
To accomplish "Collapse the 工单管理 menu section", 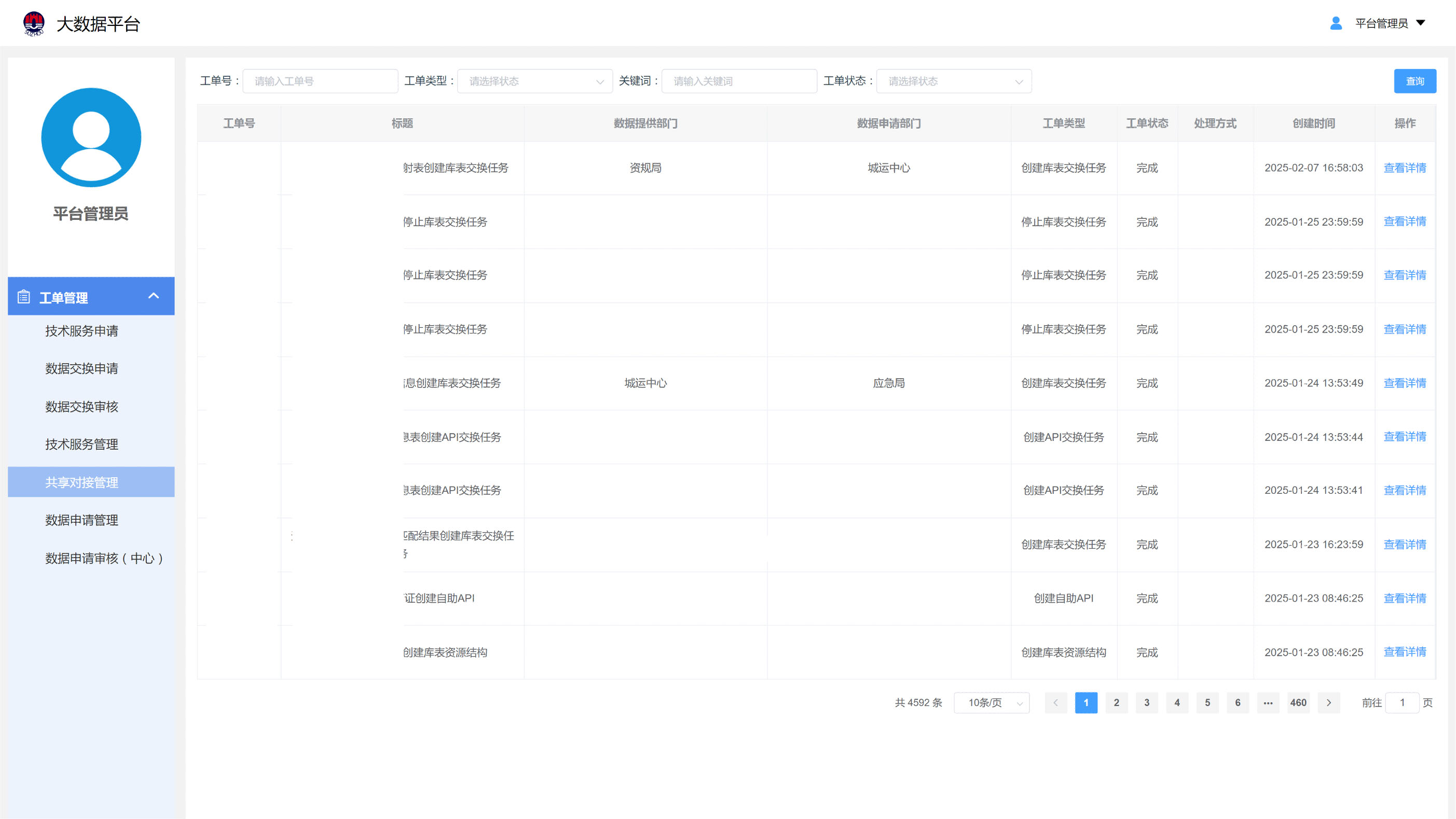I will [153, 296].
